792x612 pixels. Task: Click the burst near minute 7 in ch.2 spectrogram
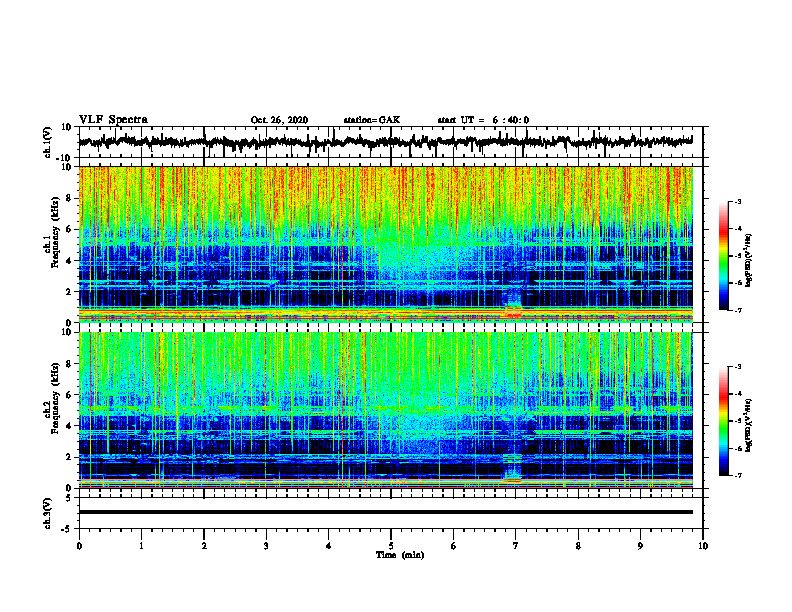(x=512, y=468)
